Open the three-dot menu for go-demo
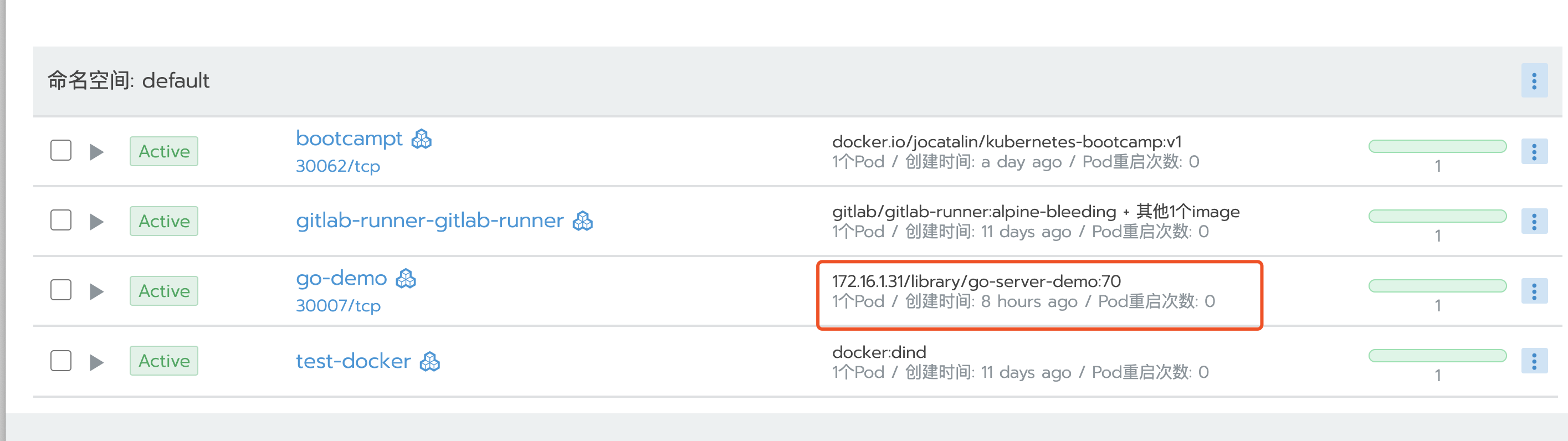Screen dimensions: 1568x441 click(x=1534, y=291)
